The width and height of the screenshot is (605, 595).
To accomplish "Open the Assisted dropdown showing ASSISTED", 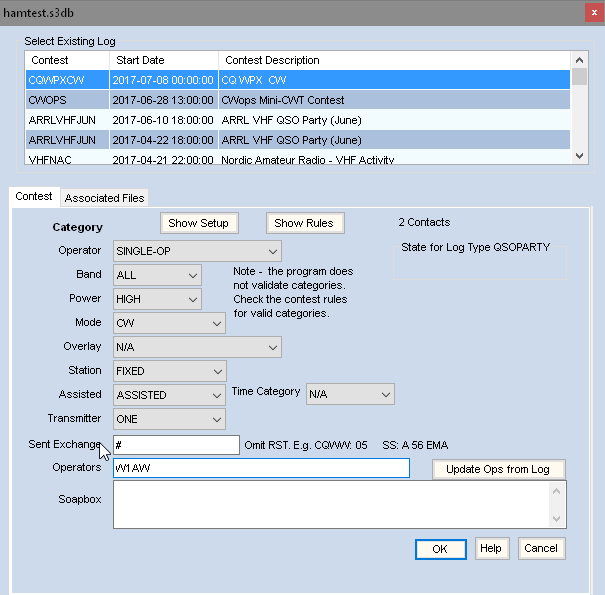I will (169, 395).
